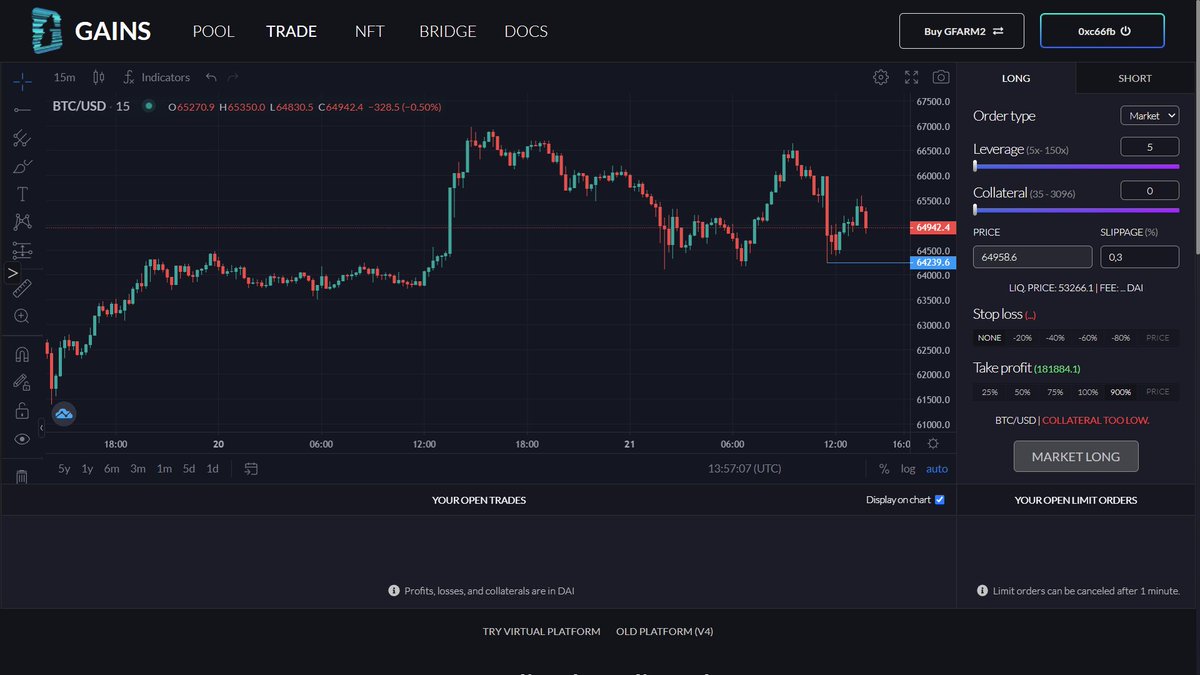Switch to the SHORT tab

(x=1135, y=78)
